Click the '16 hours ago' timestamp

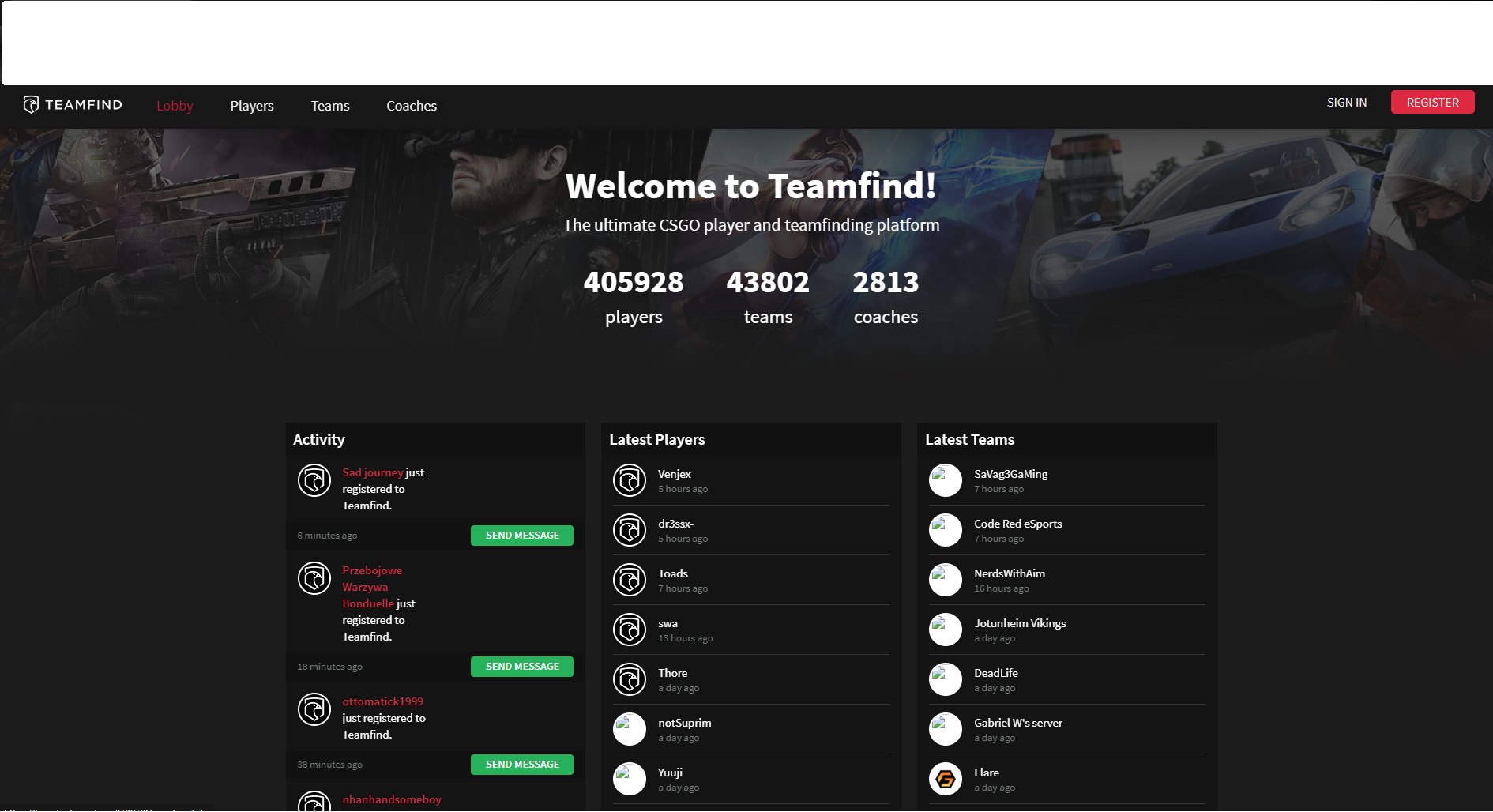(1002, 588)
